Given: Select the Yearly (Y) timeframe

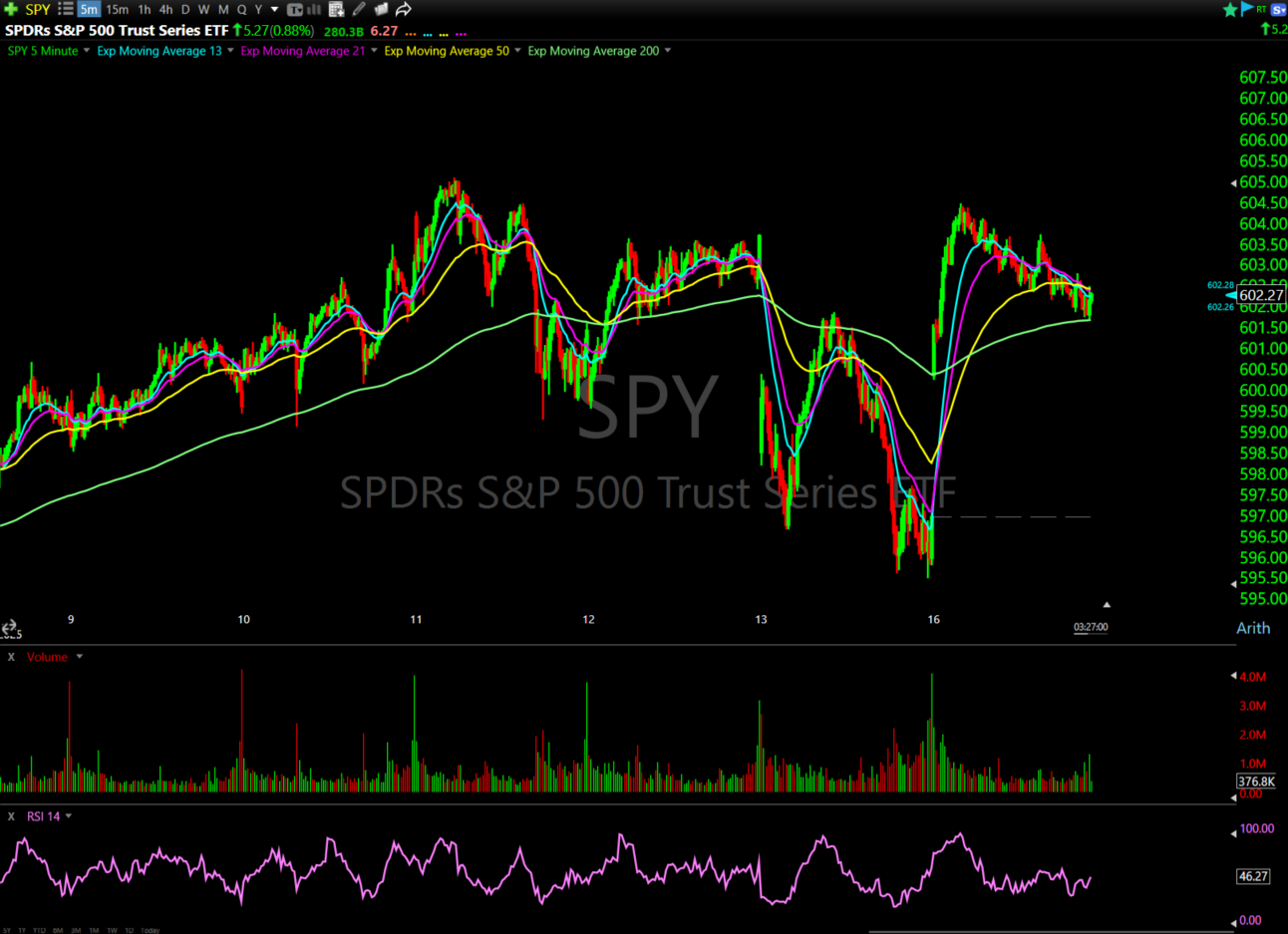Looking at the screenshot, I should (x=258, y=9).
